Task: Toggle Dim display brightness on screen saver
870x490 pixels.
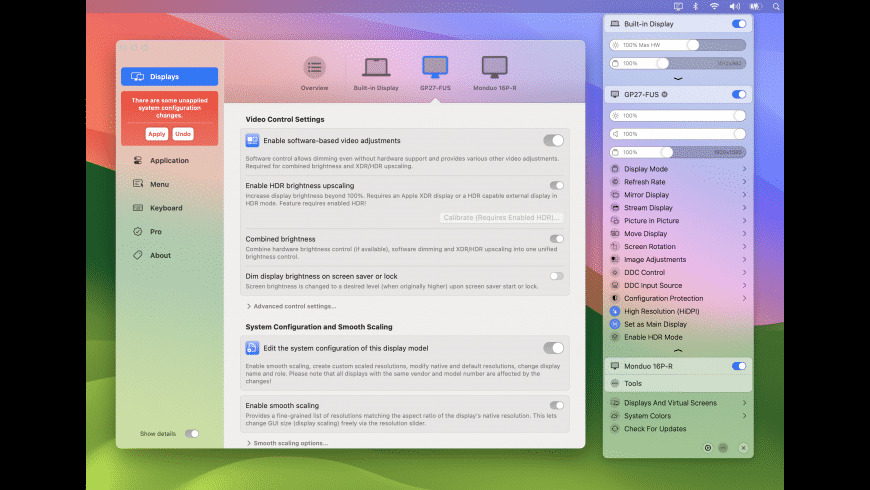Action: click(557, 276)
